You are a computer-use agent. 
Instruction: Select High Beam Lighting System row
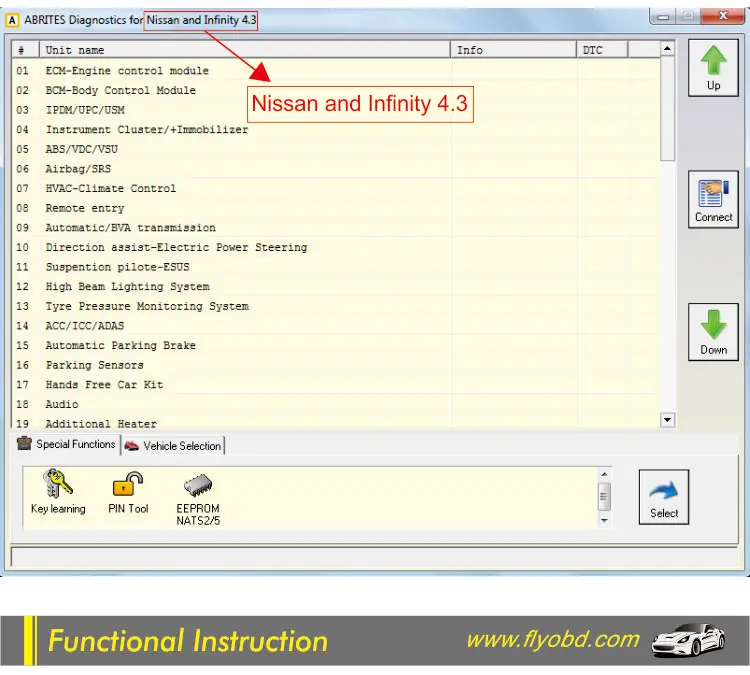(336, 287)
